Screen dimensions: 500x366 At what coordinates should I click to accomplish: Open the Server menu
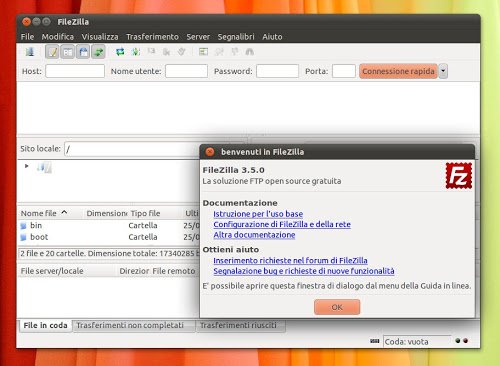(198, 37)
